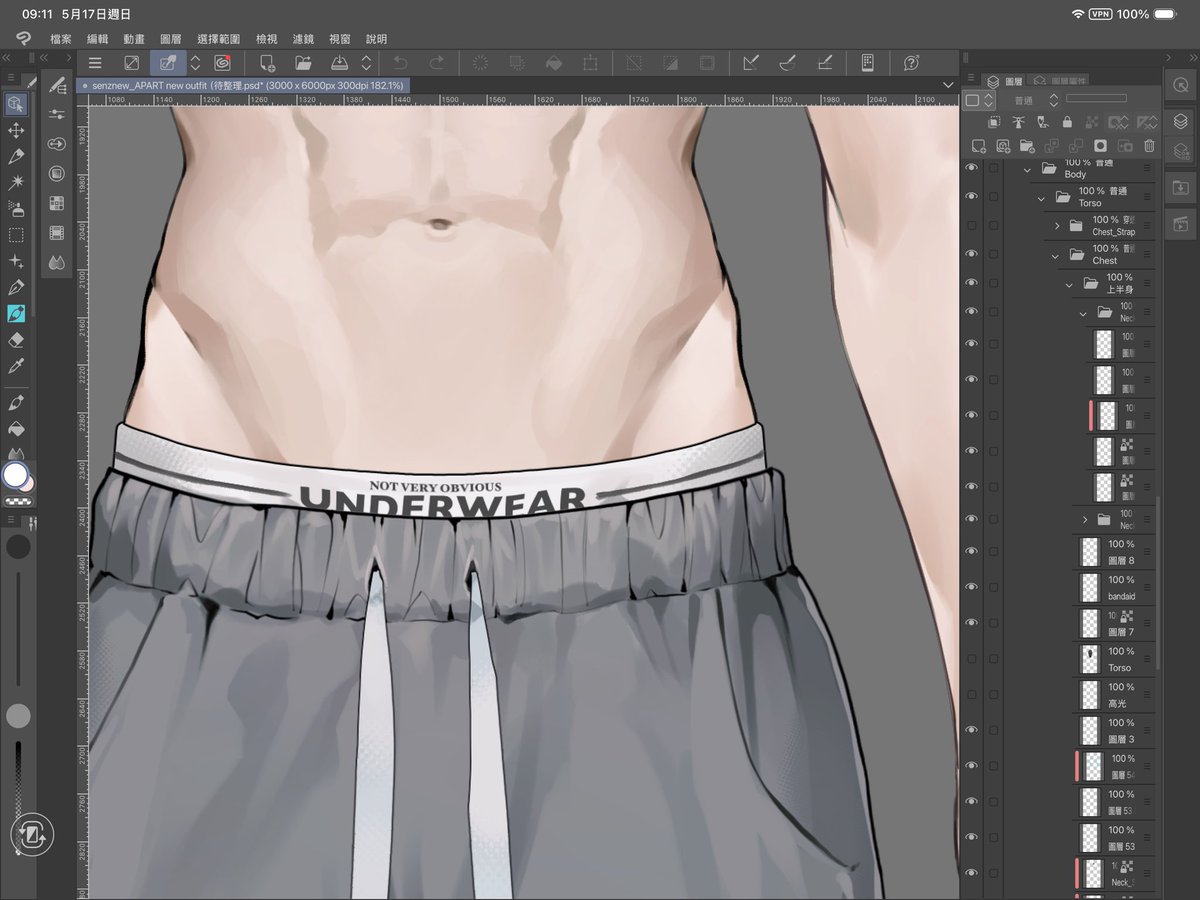Select the Eraser tool
The width and height of the screenshot is (1200, 900).
click(16, 340)
